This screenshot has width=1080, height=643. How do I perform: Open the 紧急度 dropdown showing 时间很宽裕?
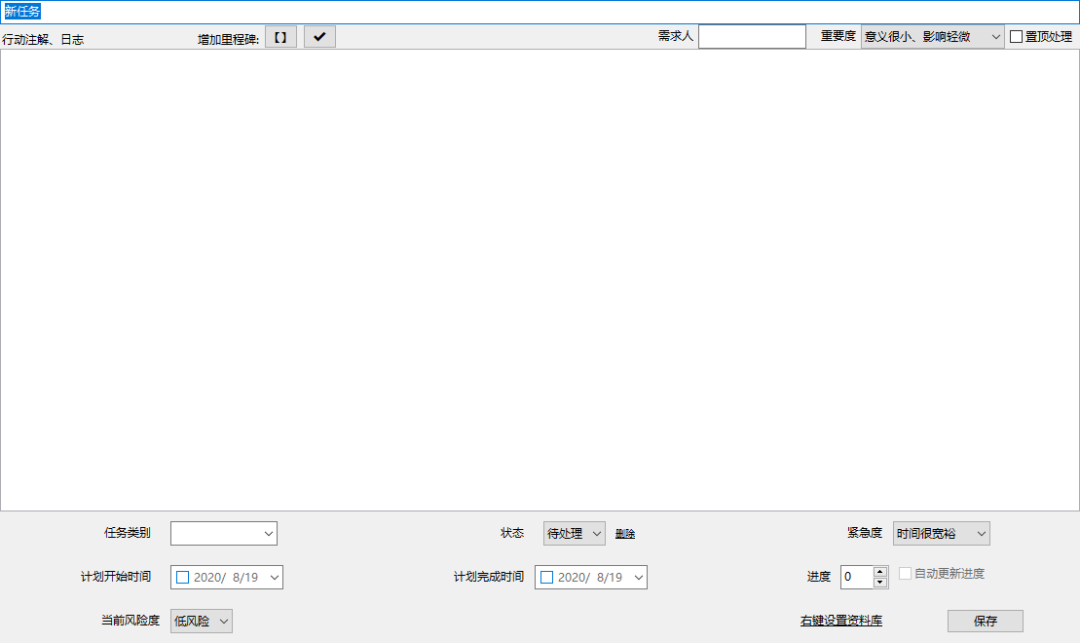point(941,534)
